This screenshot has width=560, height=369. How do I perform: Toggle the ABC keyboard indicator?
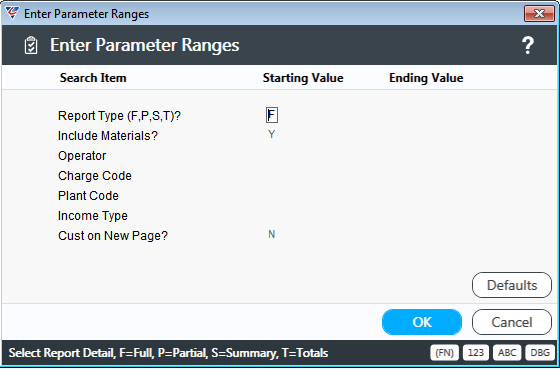pyautogui.click(x=507, y=353)
